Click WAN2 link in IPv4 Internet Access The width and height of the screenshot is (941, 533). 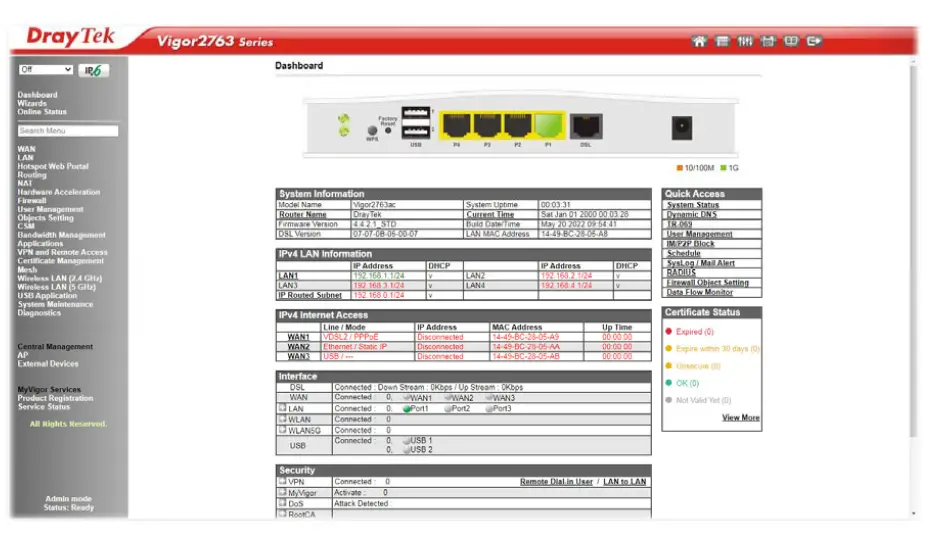[x=298, y=347]
